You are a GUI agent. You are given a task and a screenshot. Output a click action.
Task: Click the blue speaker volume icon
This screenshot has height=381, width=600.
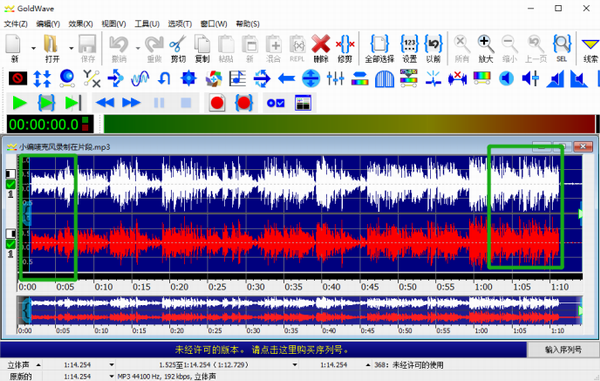click(x=506, y=78)
